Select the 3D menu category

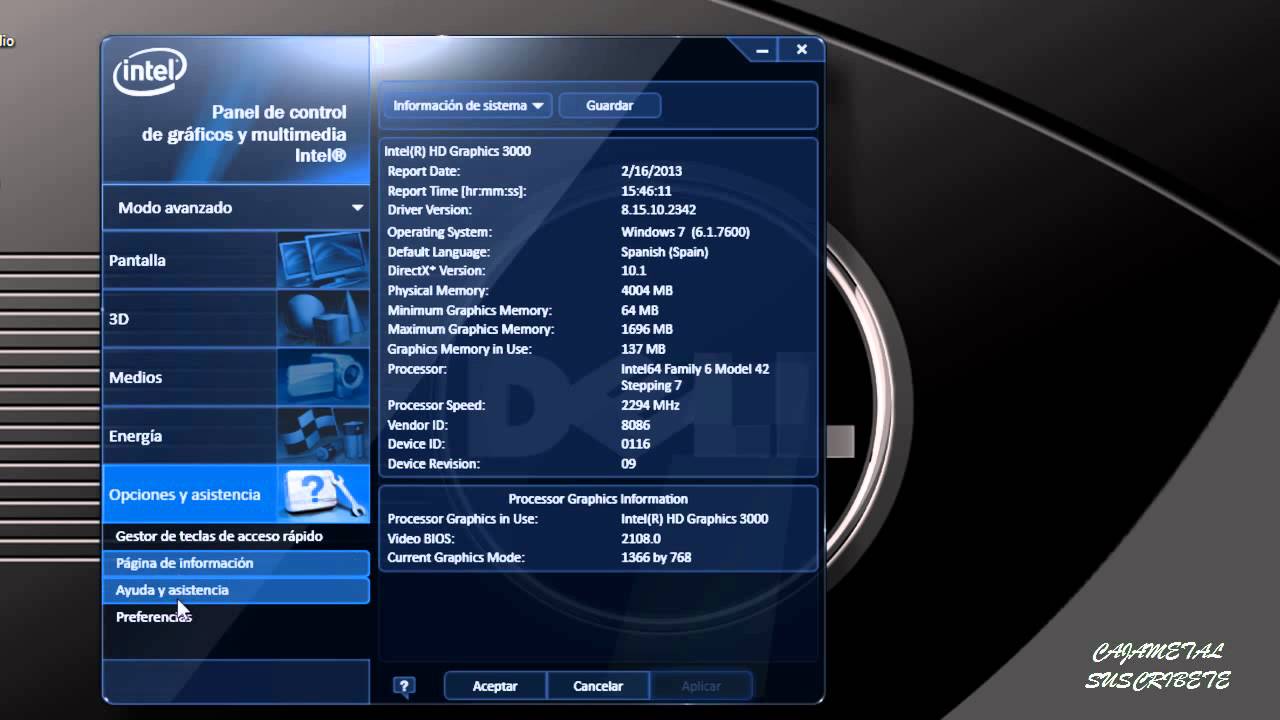[236, 319]
